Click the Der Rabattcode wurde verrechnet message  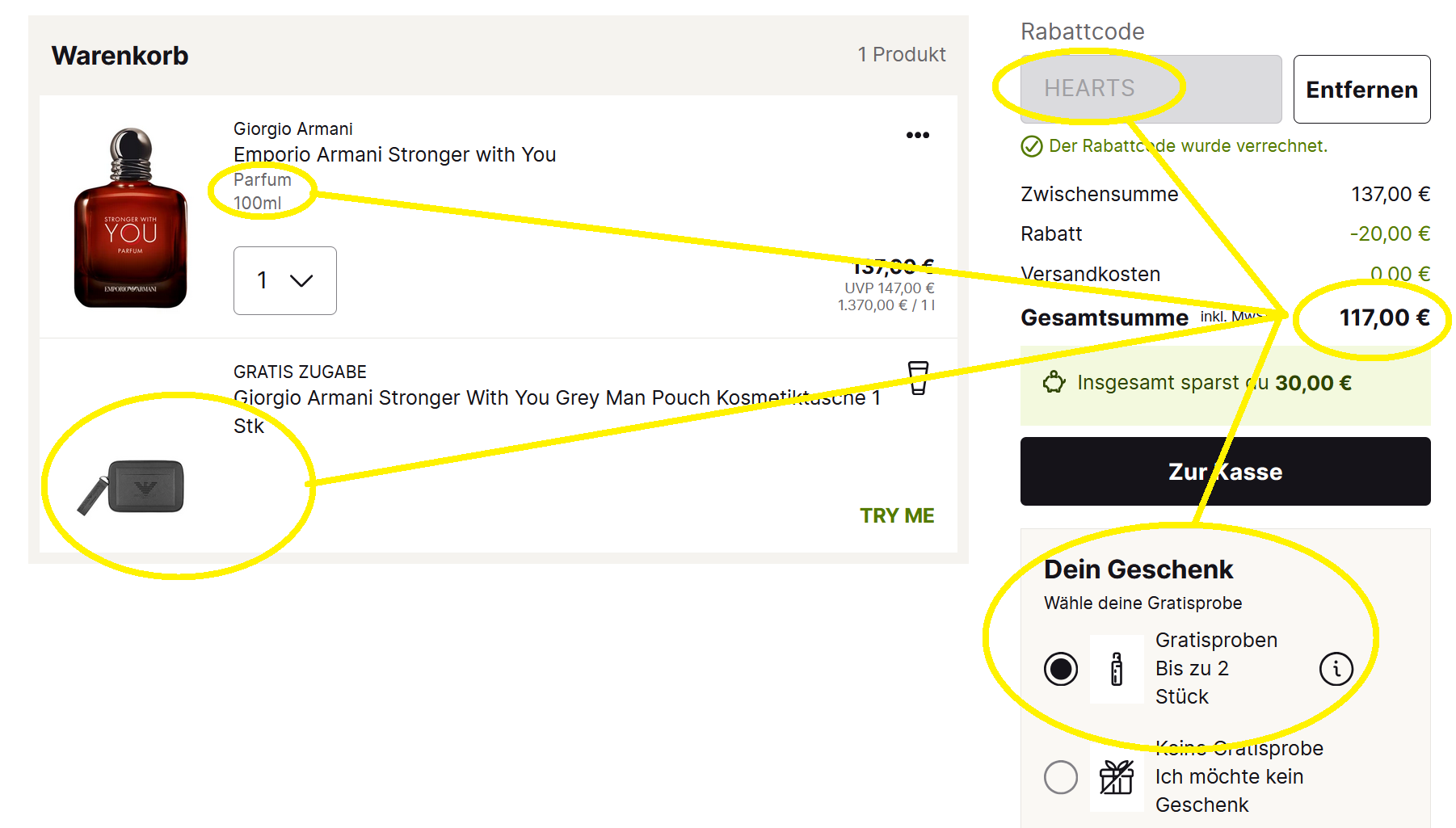click(x=1188, y=146)
